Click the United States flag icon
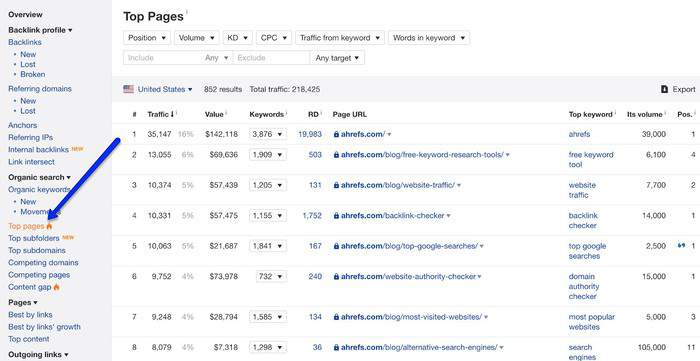This screenshot has height=361, width=700. coord(129,89)
